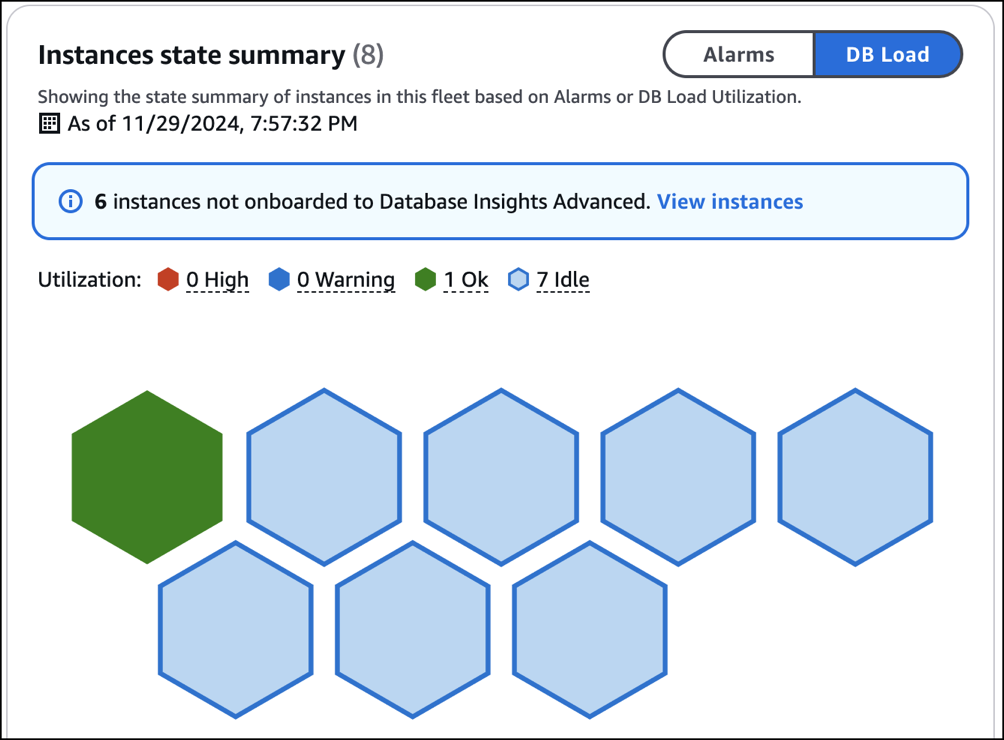
Task: Click the info icon in the notification banner
Action: 69,201
